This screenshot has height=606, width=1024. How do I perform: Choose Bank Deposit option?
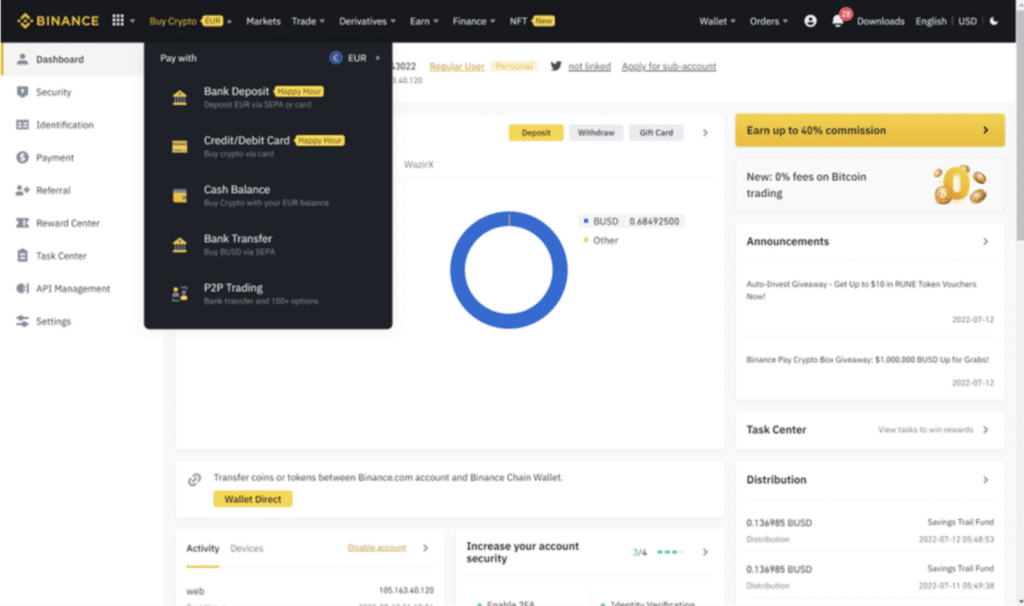tap(268, 97)
